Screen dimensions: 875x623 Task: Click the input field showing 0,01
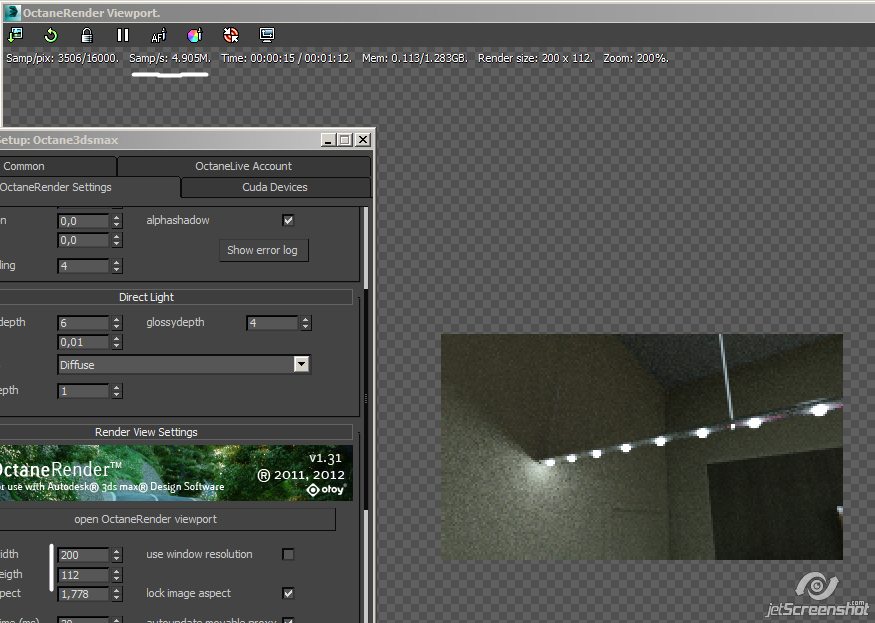(x=84, y=342)
